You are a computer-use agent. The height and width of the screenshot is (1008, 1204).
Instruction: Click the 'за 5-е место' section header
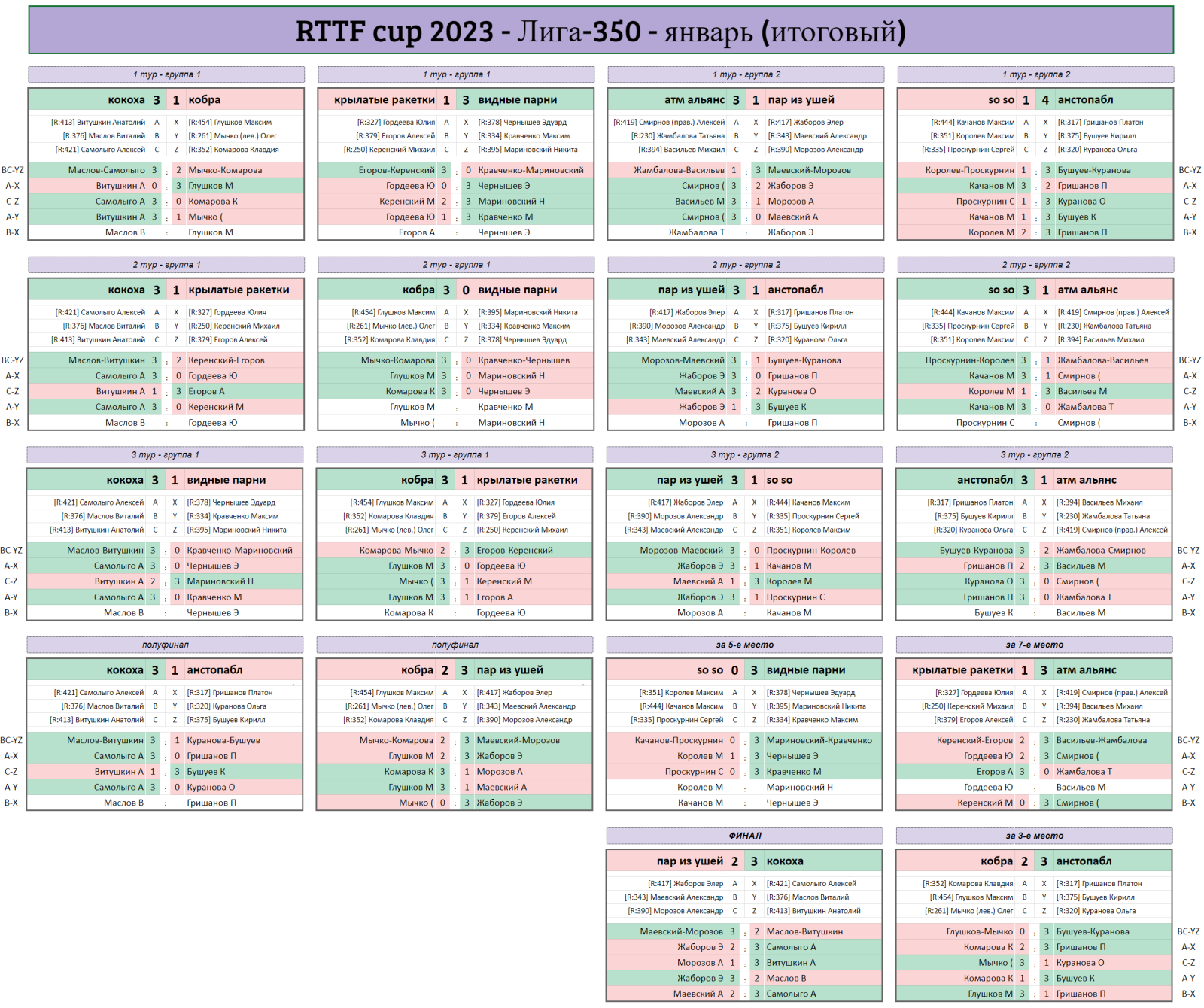tap(744, 645)
